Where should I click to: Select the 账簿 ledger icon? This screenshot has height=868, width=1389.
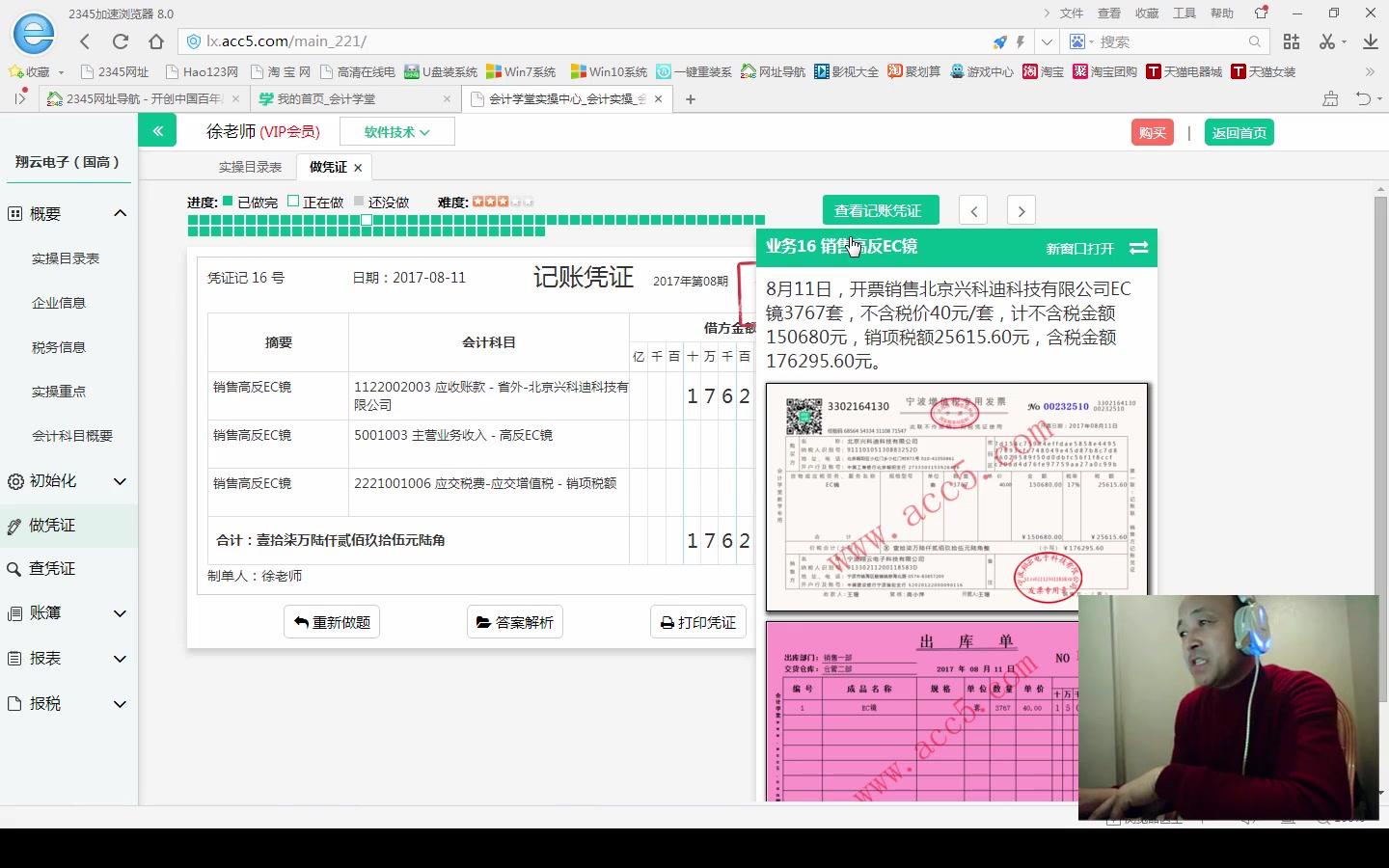14,613
